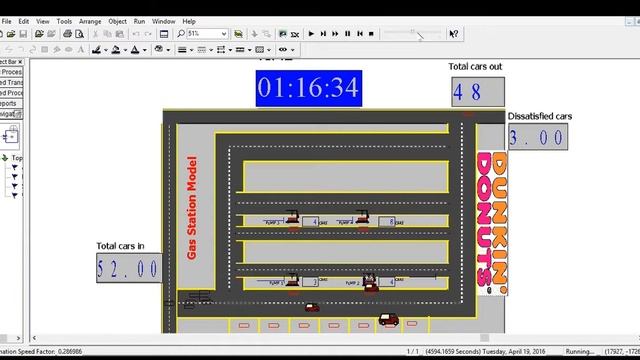Open the line style dropdown arrow
Screen dimensions: 640x360
pyautogui.click(x=211, y=50)
